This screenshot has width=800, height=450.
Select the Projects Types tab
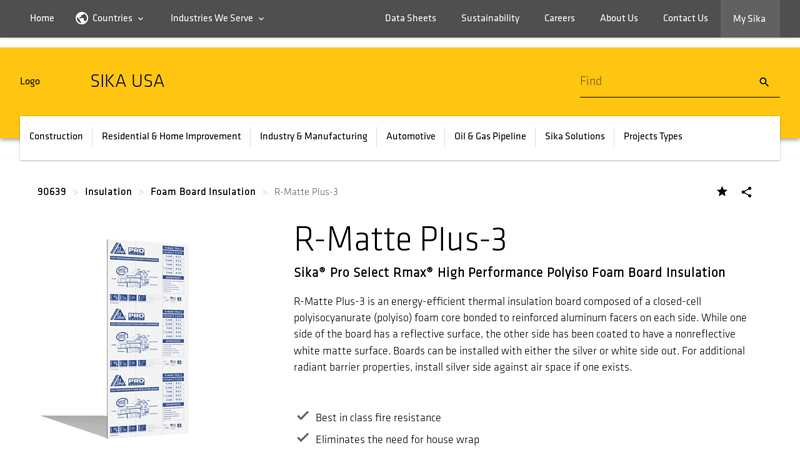(x=653, y=136)
